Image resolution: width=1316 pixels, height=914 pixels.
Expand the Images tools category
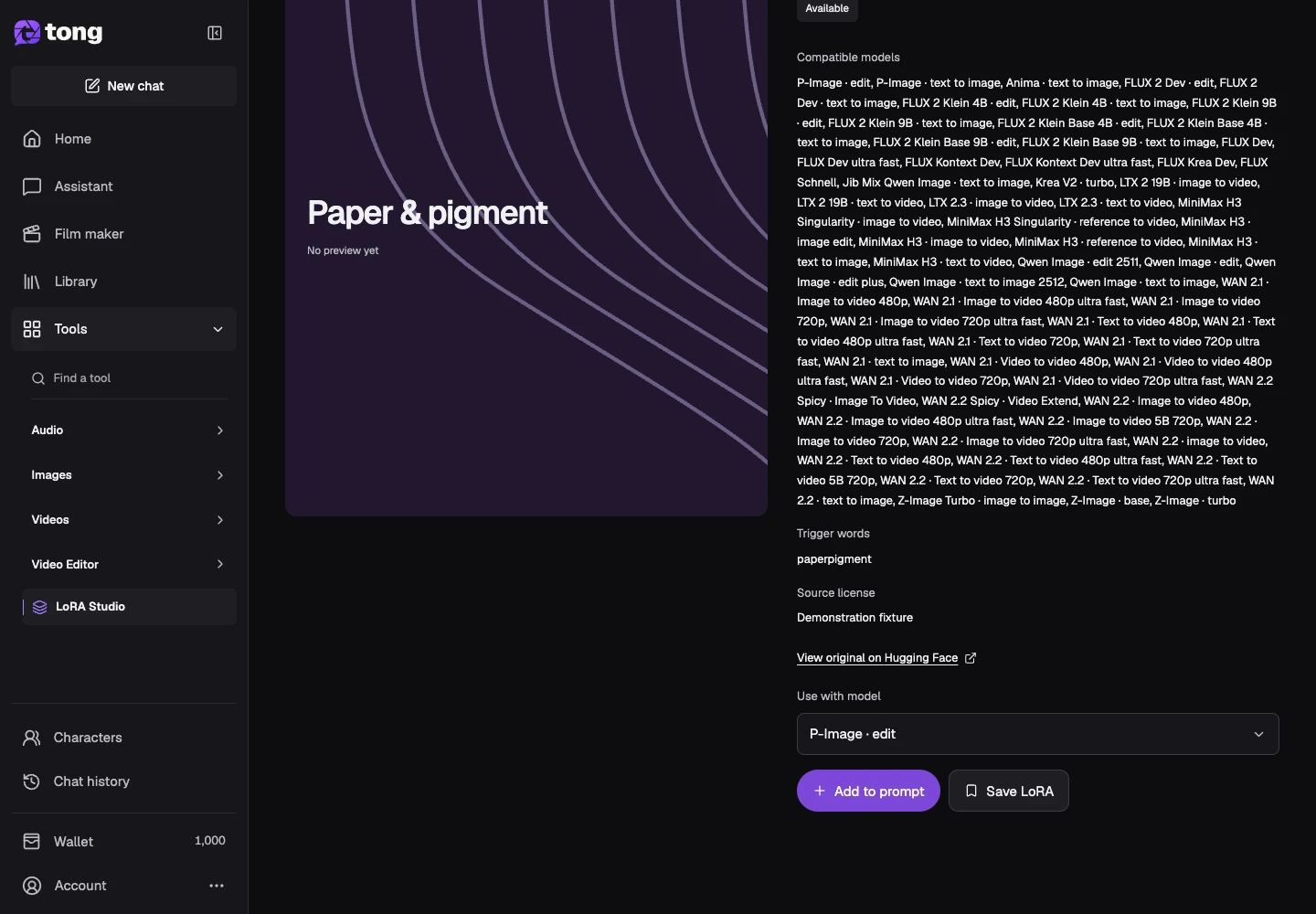(x=130, y=475)
